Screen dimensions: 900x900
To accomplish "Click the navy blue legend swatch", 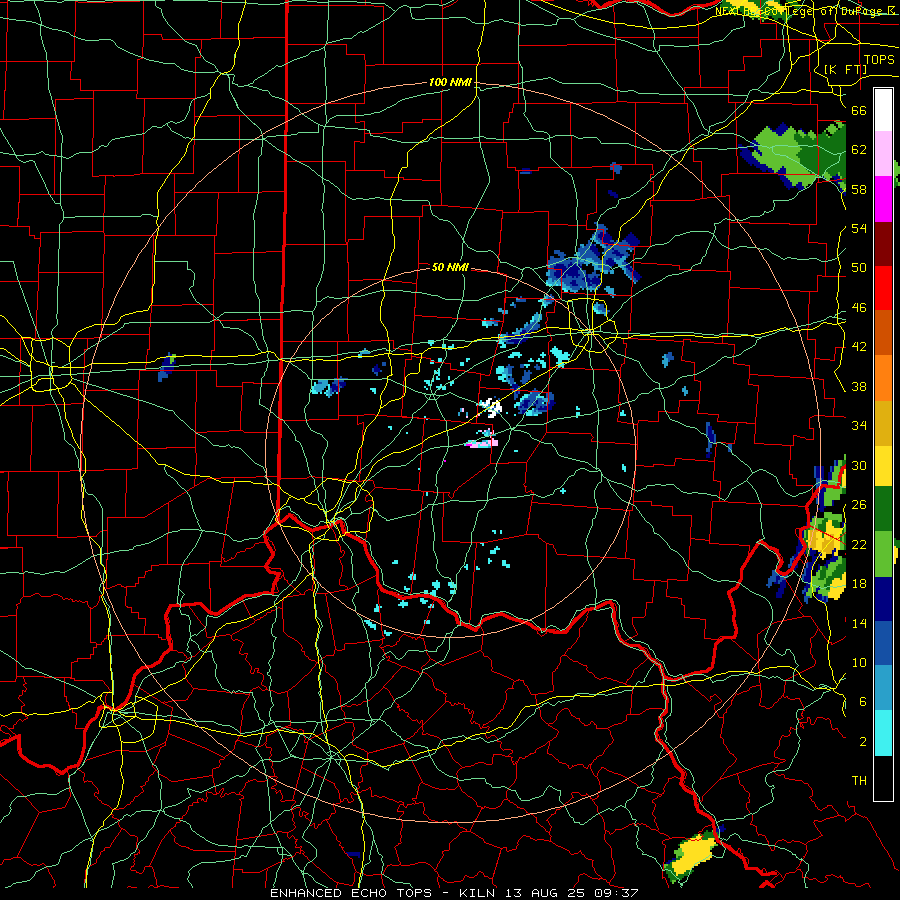I will pyautogui.click(x=883, y=599).
